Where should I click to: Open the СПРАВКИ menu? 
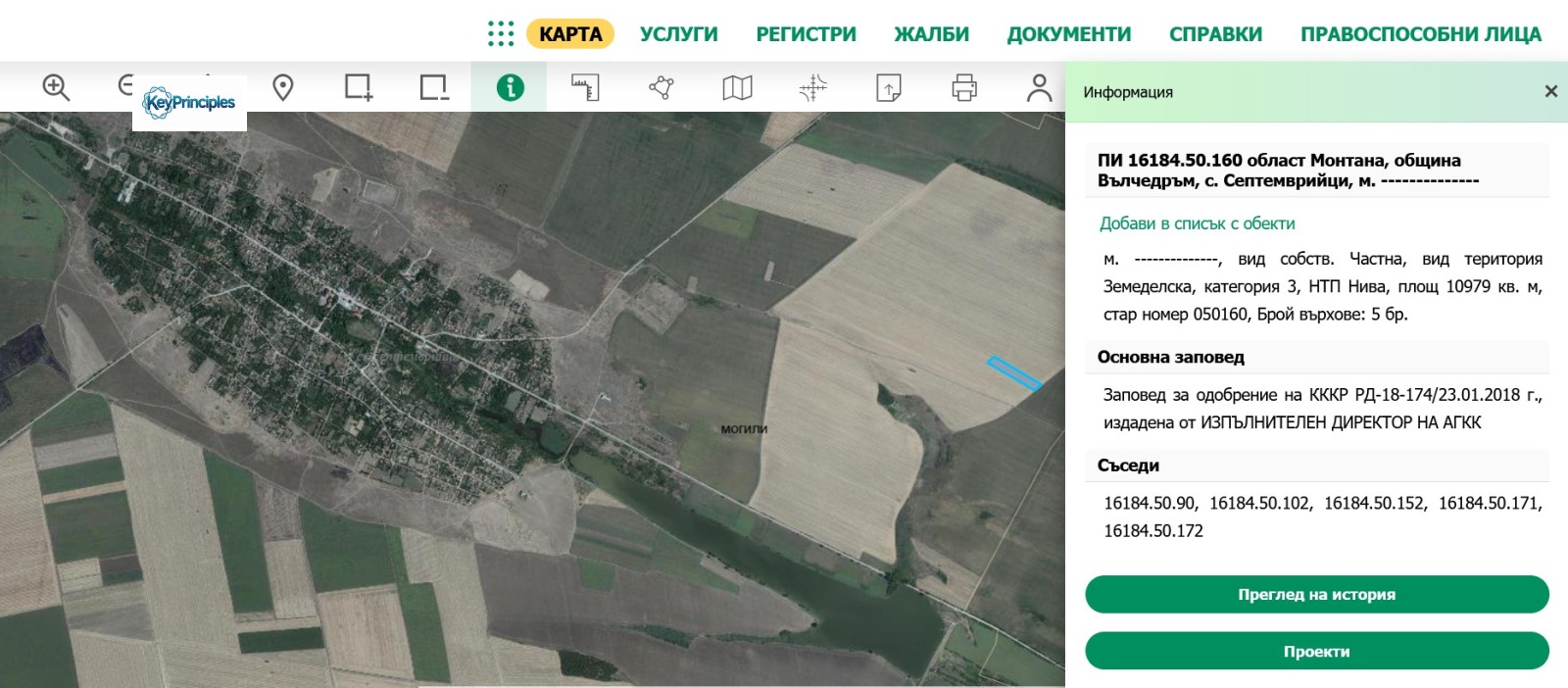coord(1215,34)
